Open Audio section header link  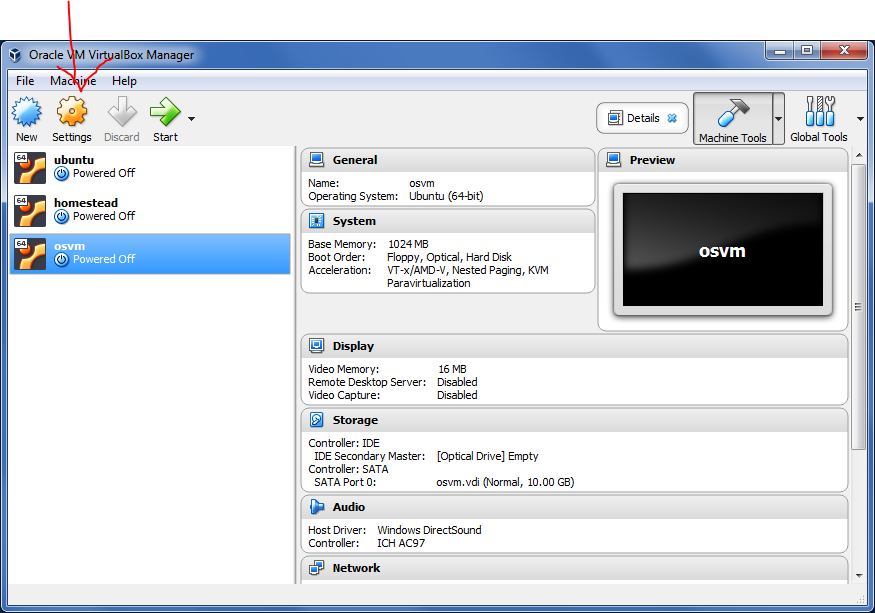click(349, 507)
